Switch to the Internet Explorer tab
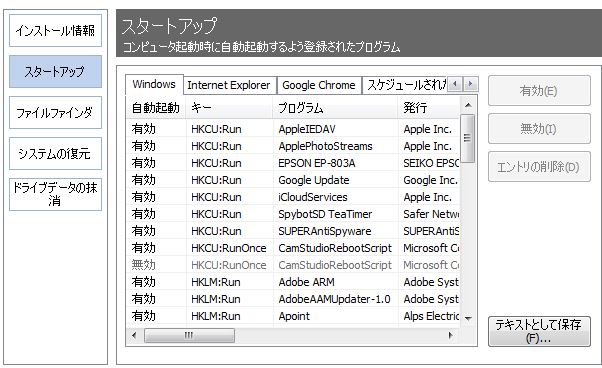 229,85
